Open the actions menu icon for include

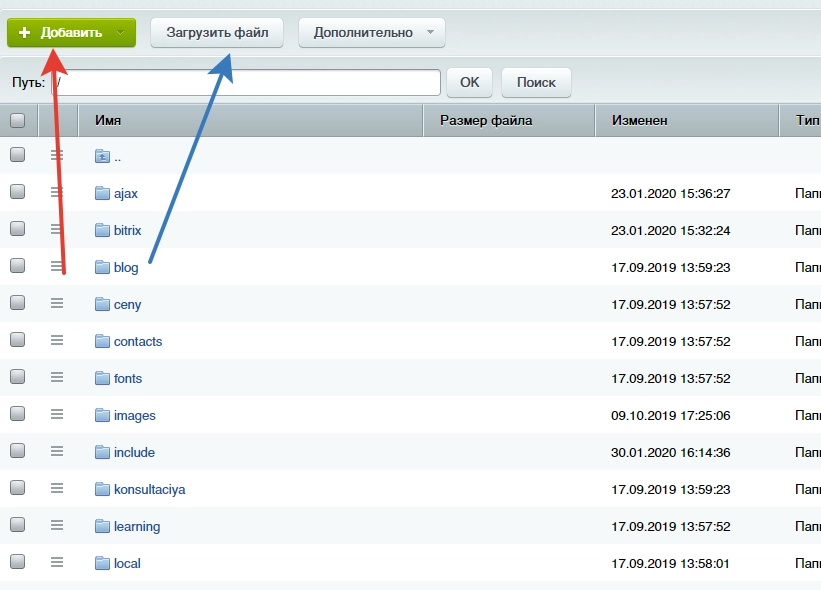[x=57, y=452]
